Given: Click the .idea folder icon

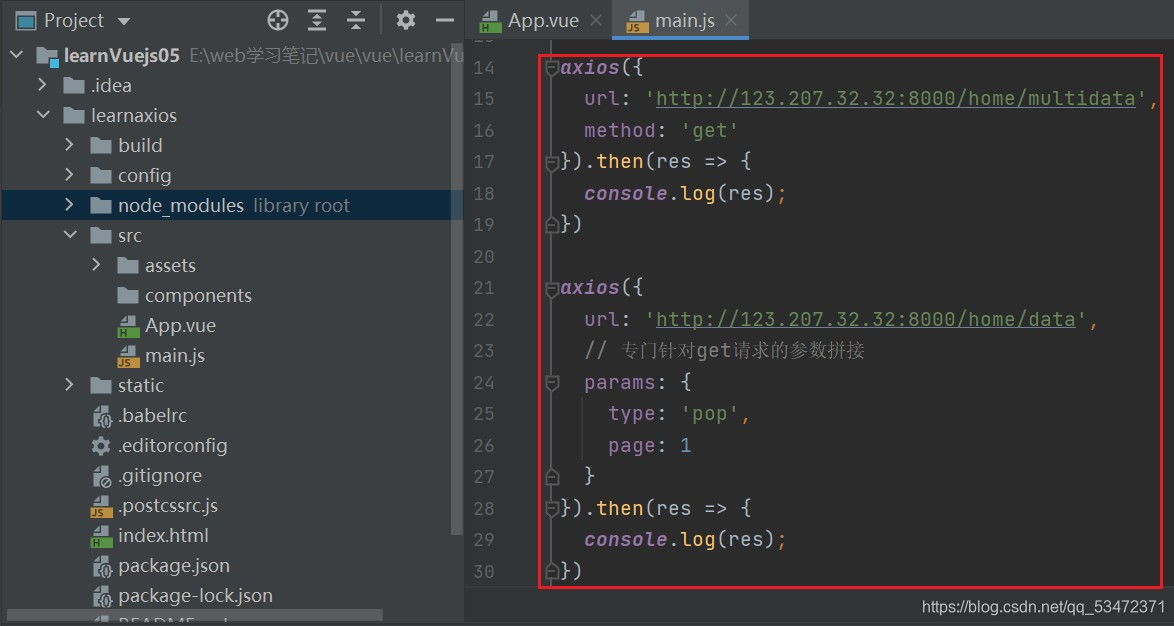Looking at the screenshot, I should click(x=73, y=85).
